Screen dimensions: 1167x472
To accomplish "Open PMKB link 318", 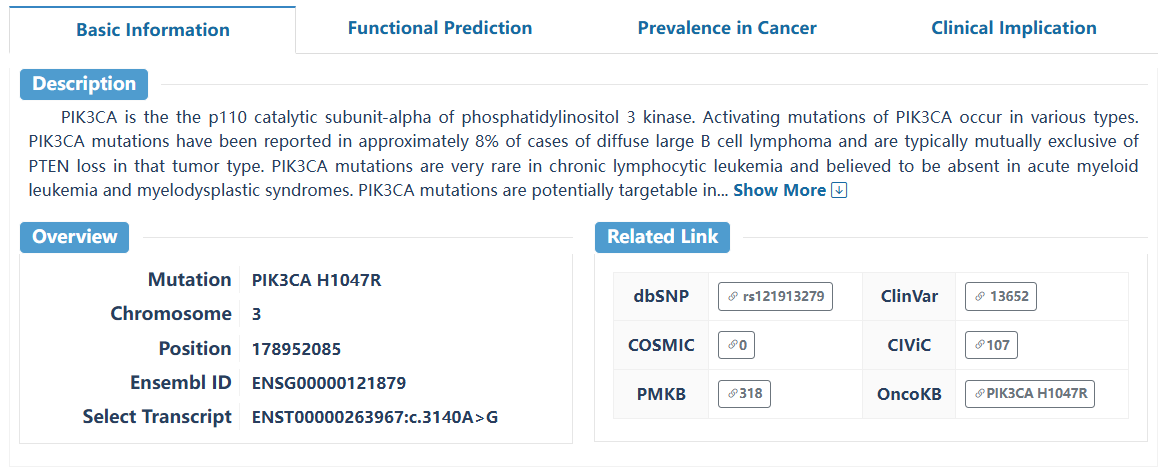I will click(744, 393).
